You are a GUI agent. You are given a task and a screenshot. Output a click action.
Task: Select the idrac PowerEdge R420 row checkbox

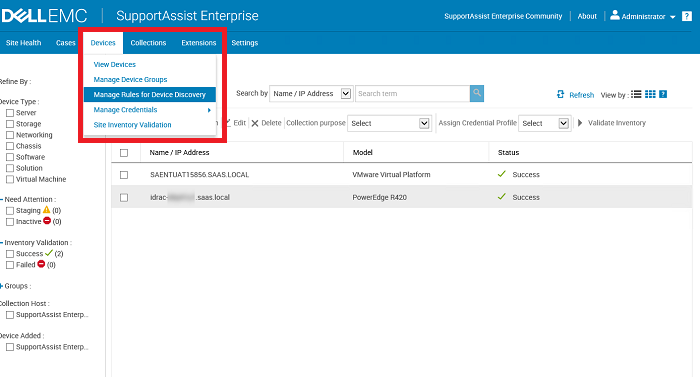tap(124, 197)
